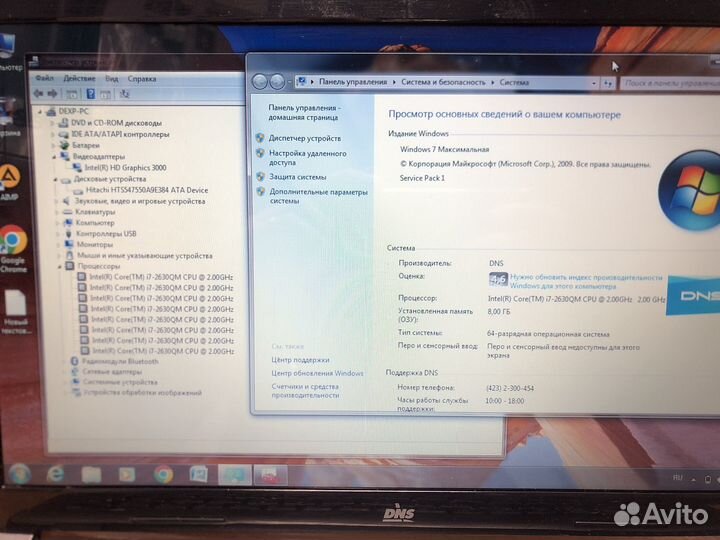Show hidden tray icons arrow
Viewport: 720px width, 540px height.
694,479
